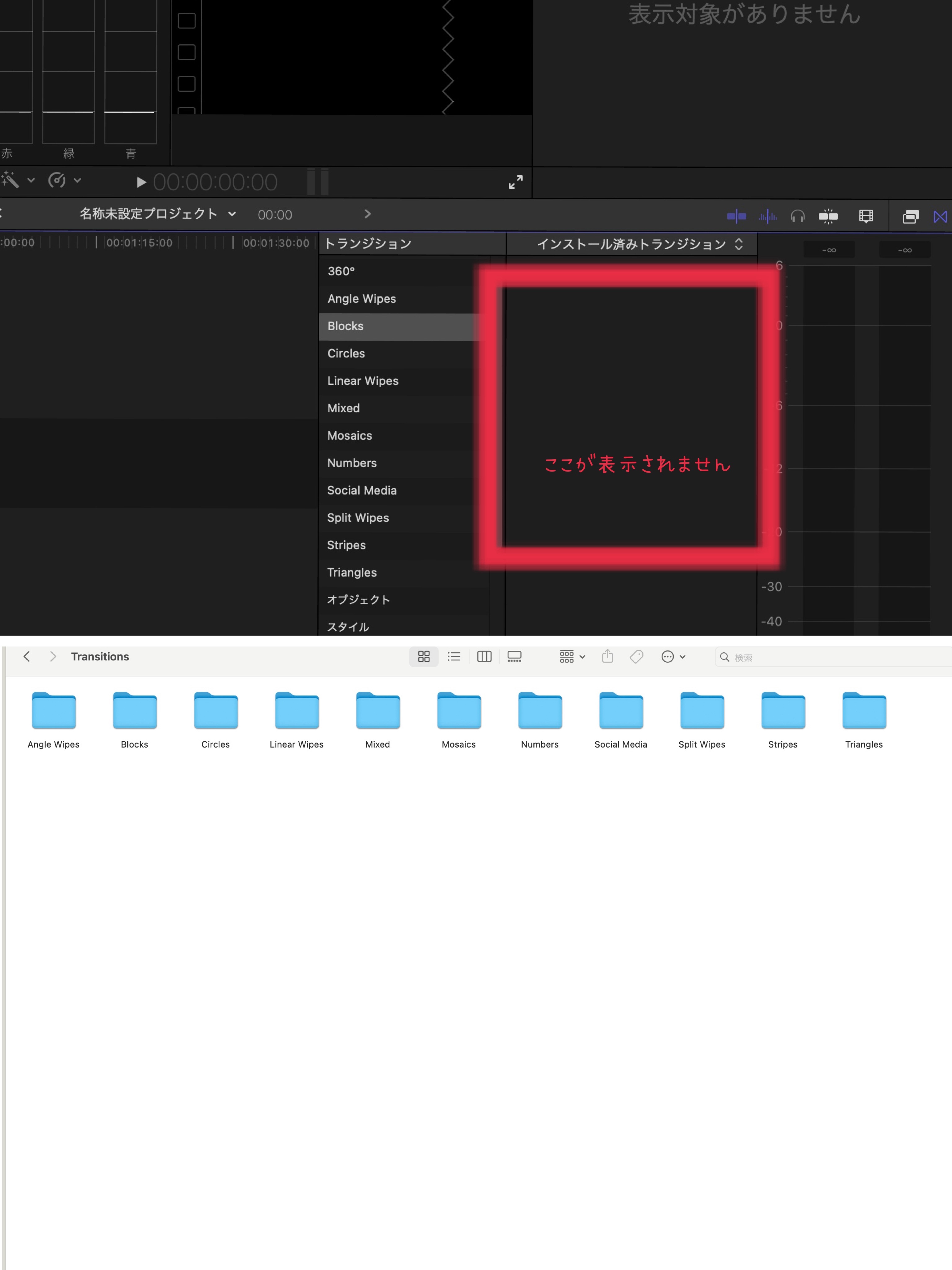Image resolution: width=952 pixels, height=1270 pixels.
Task: Click the headphones solo icon
Action: point(798,216)
